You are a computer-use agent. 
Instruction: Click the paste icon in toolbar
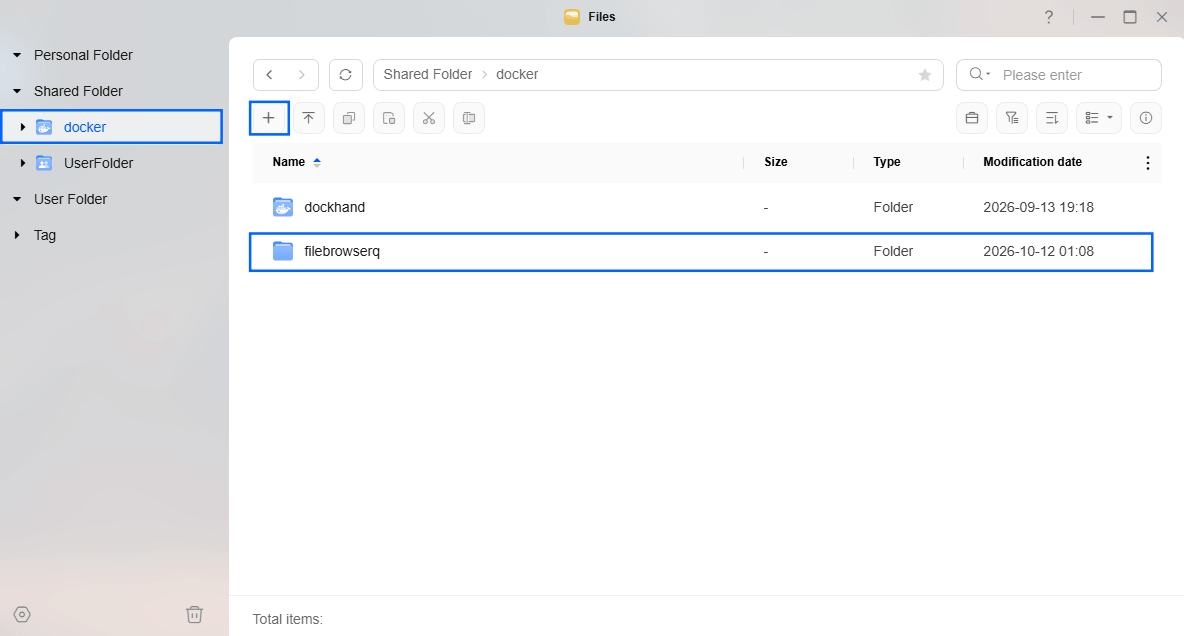point(389,118)
